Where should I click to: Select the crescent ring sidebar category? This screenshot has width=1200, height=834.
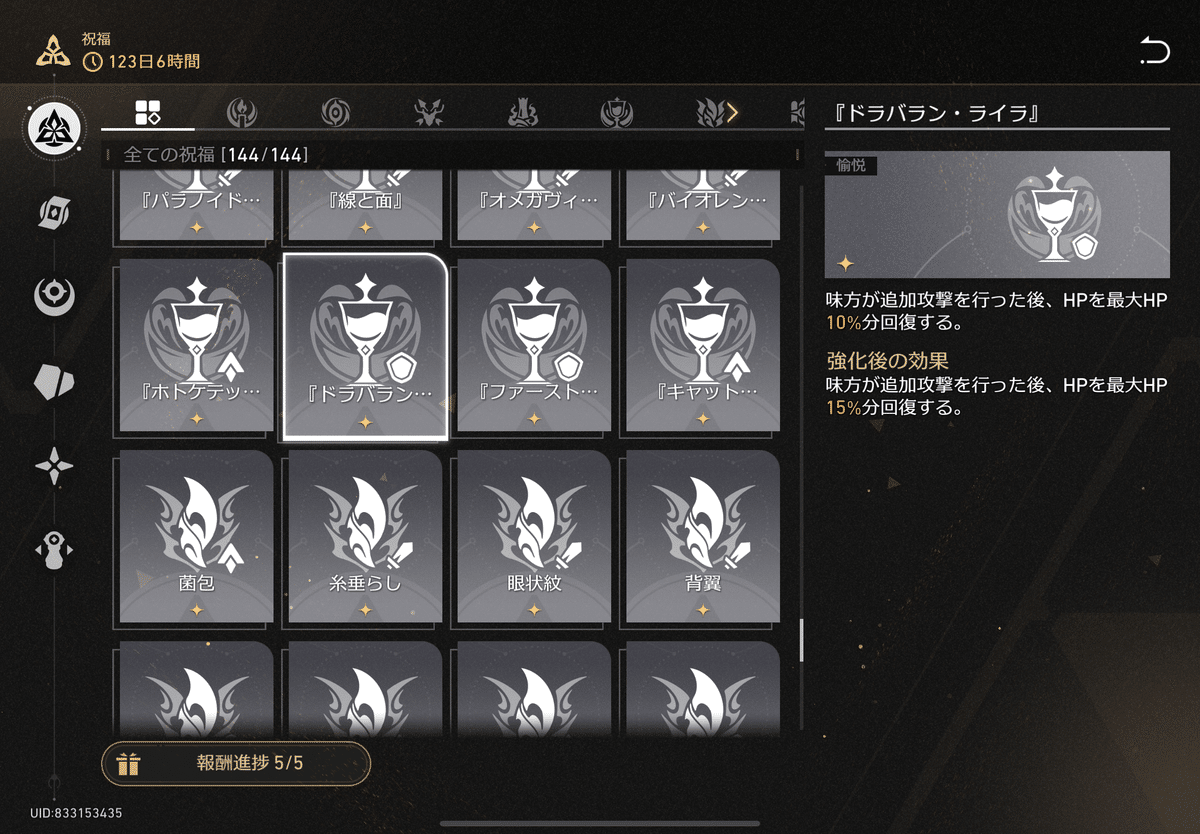point(53,295)
